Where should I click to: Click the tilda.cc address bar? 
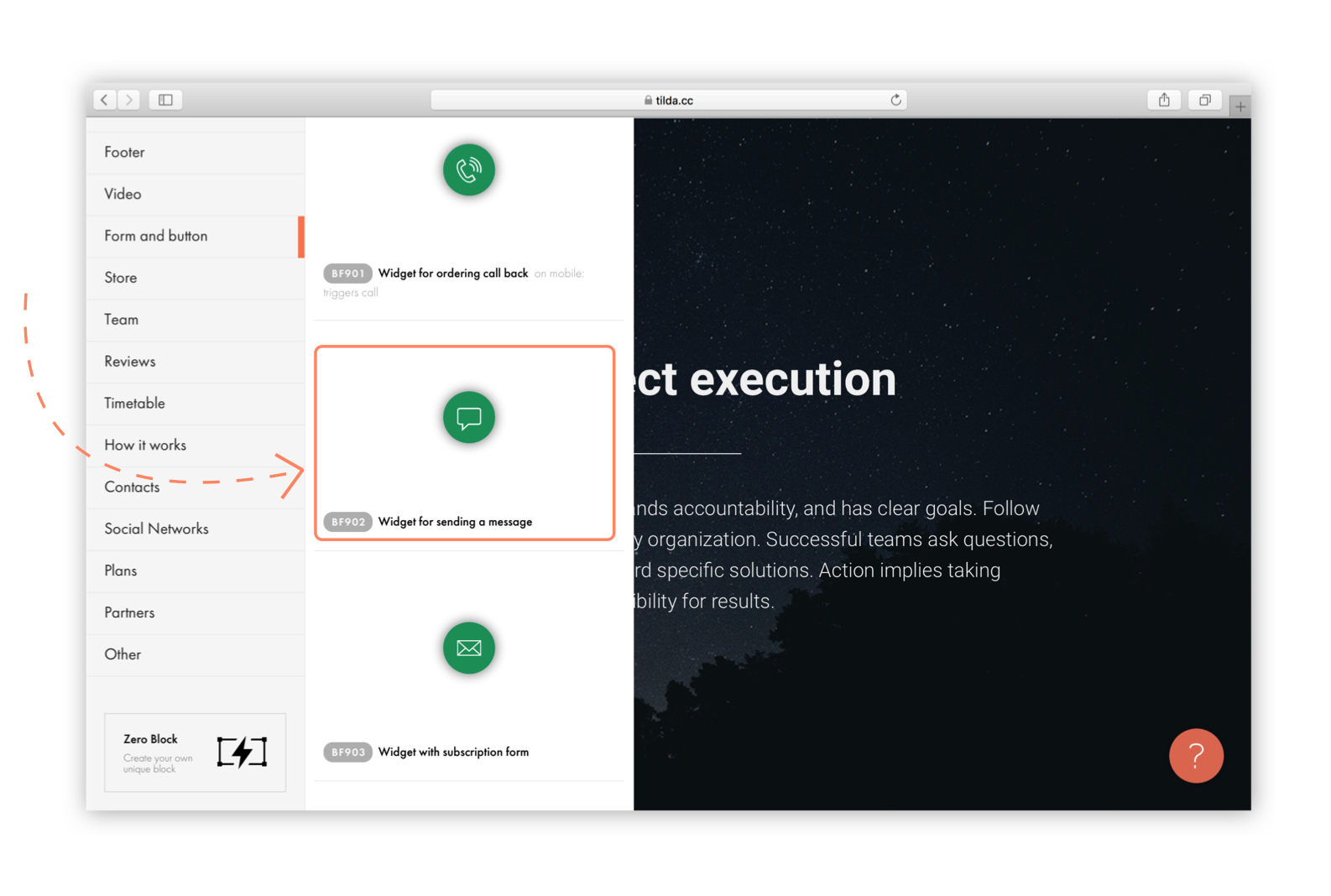[x=668, y=100]
